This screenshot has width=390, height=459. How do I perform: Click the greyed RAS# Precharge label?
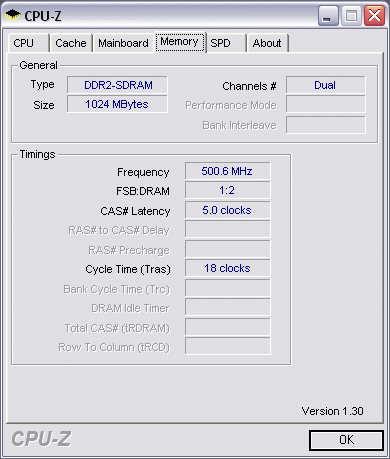(x=129, y=250)
